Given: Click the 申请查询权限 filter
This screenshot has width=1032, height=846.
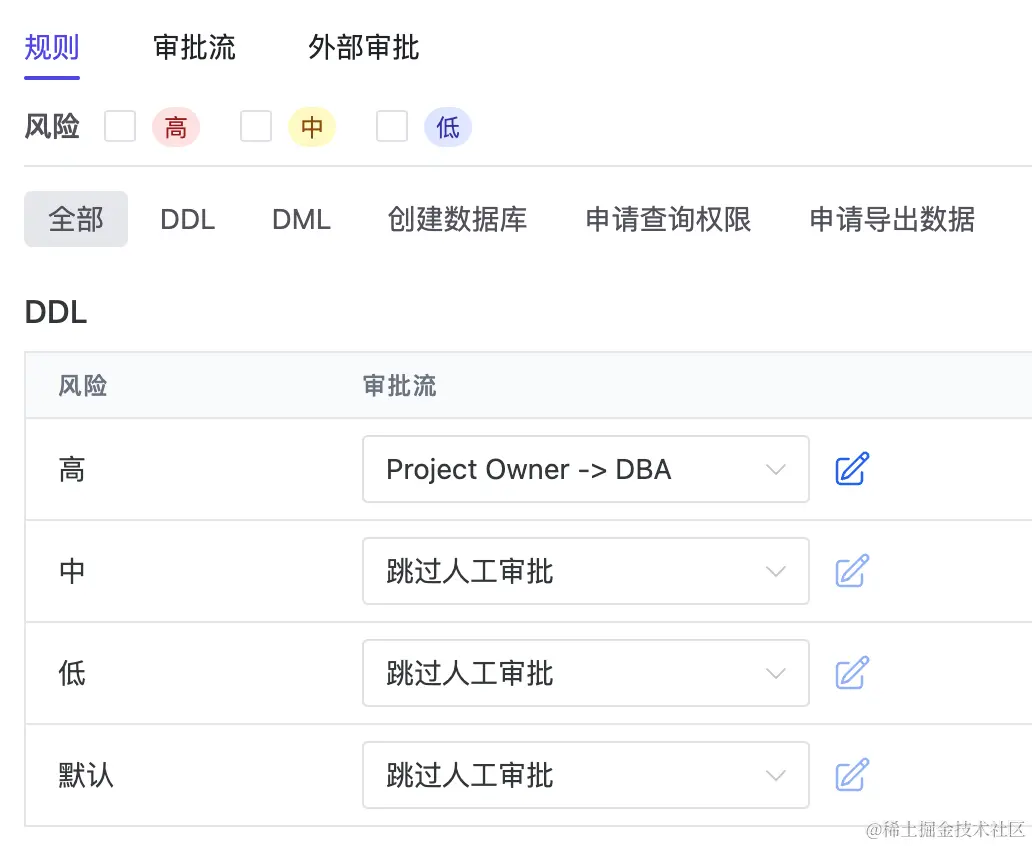Looking at the screenshot, I should [x=668, y=219].
